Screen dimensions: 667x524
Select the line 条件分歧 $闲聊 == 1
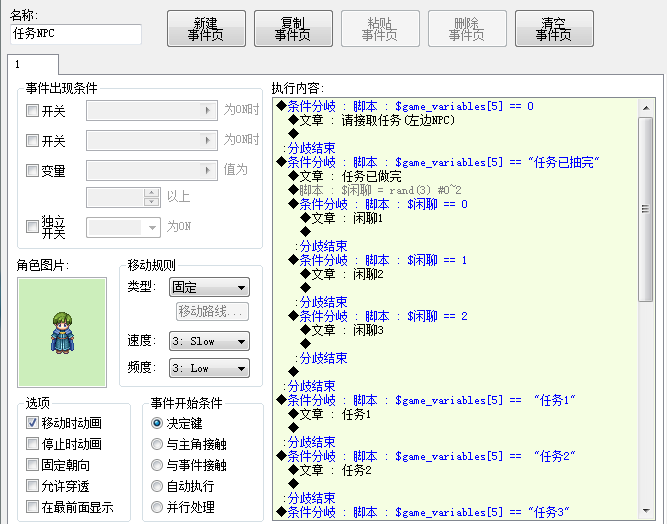[378, 260]
